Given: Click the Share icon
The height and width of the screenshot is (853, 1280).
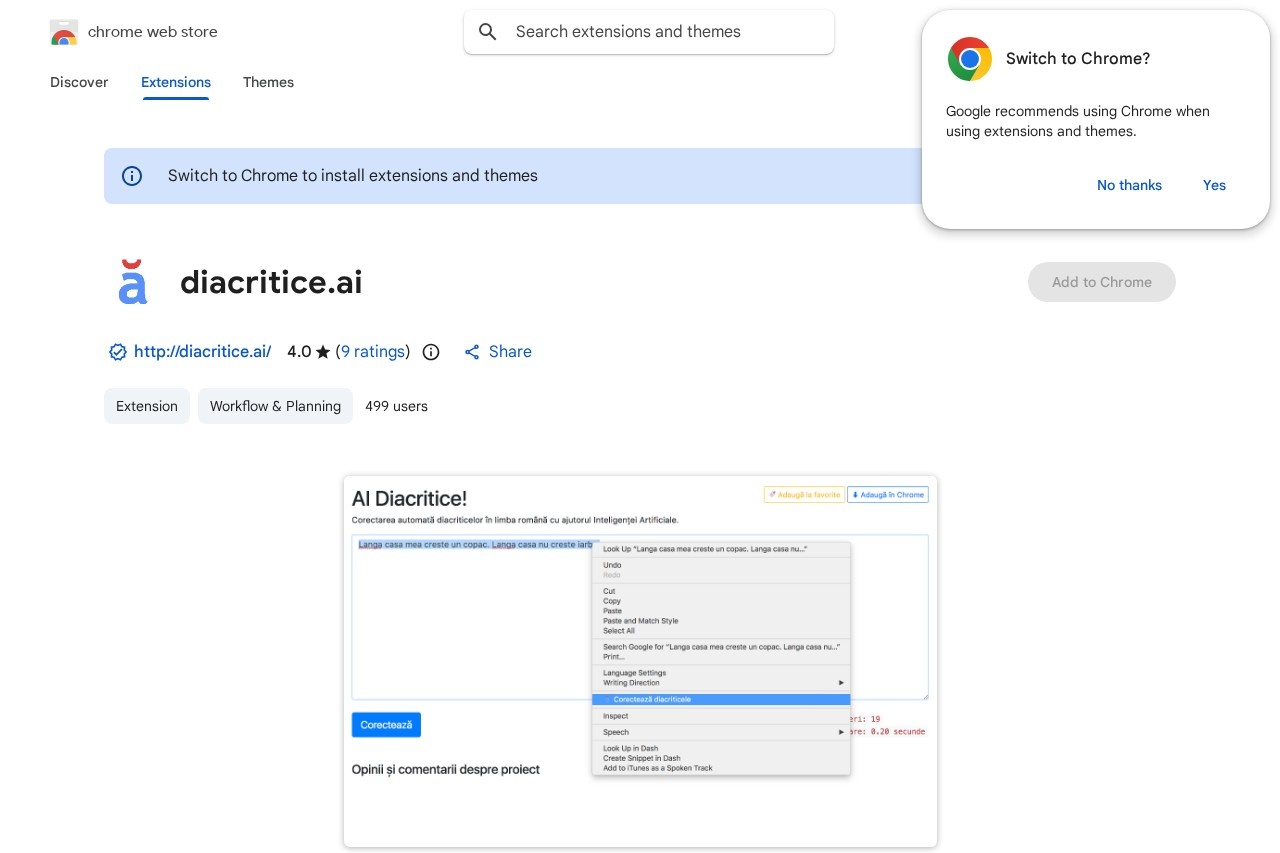Looking at the screenshot, I should pos(472,352).
